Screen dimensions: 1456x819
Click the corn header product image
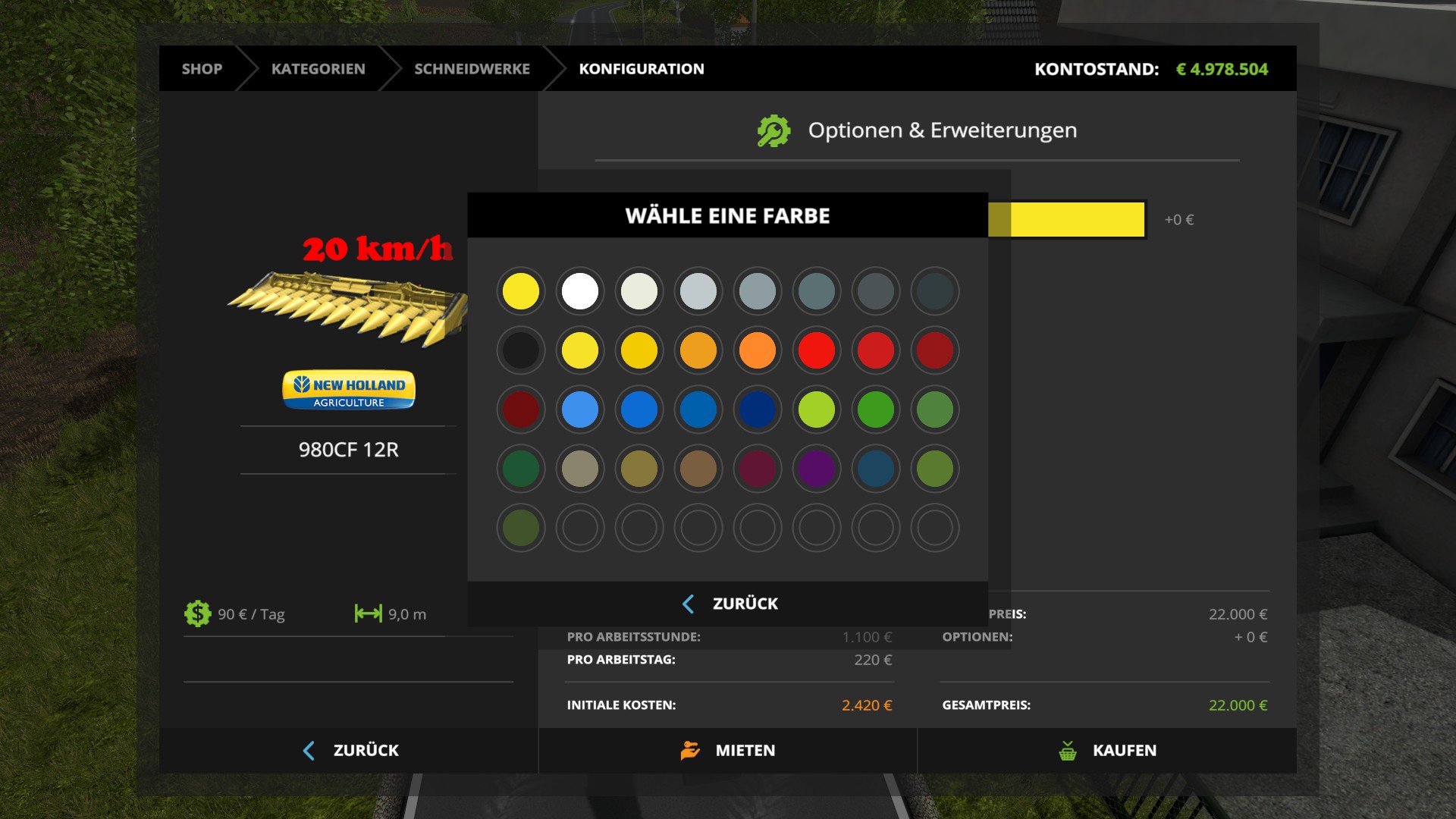tap(347, 309)
